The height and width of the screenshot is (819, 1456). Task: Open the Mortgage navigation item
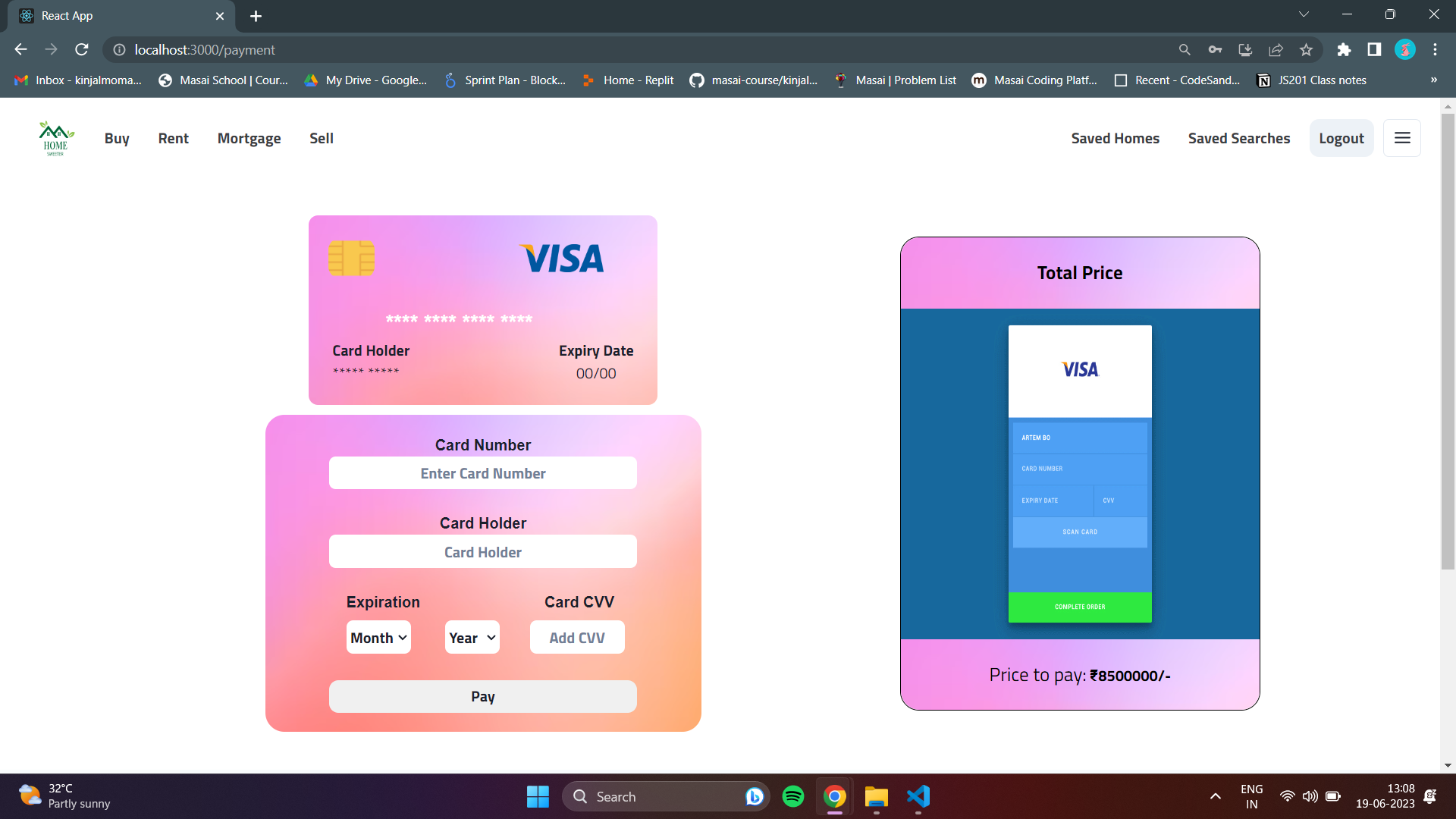pyautogui.click(x=249, y=138)
